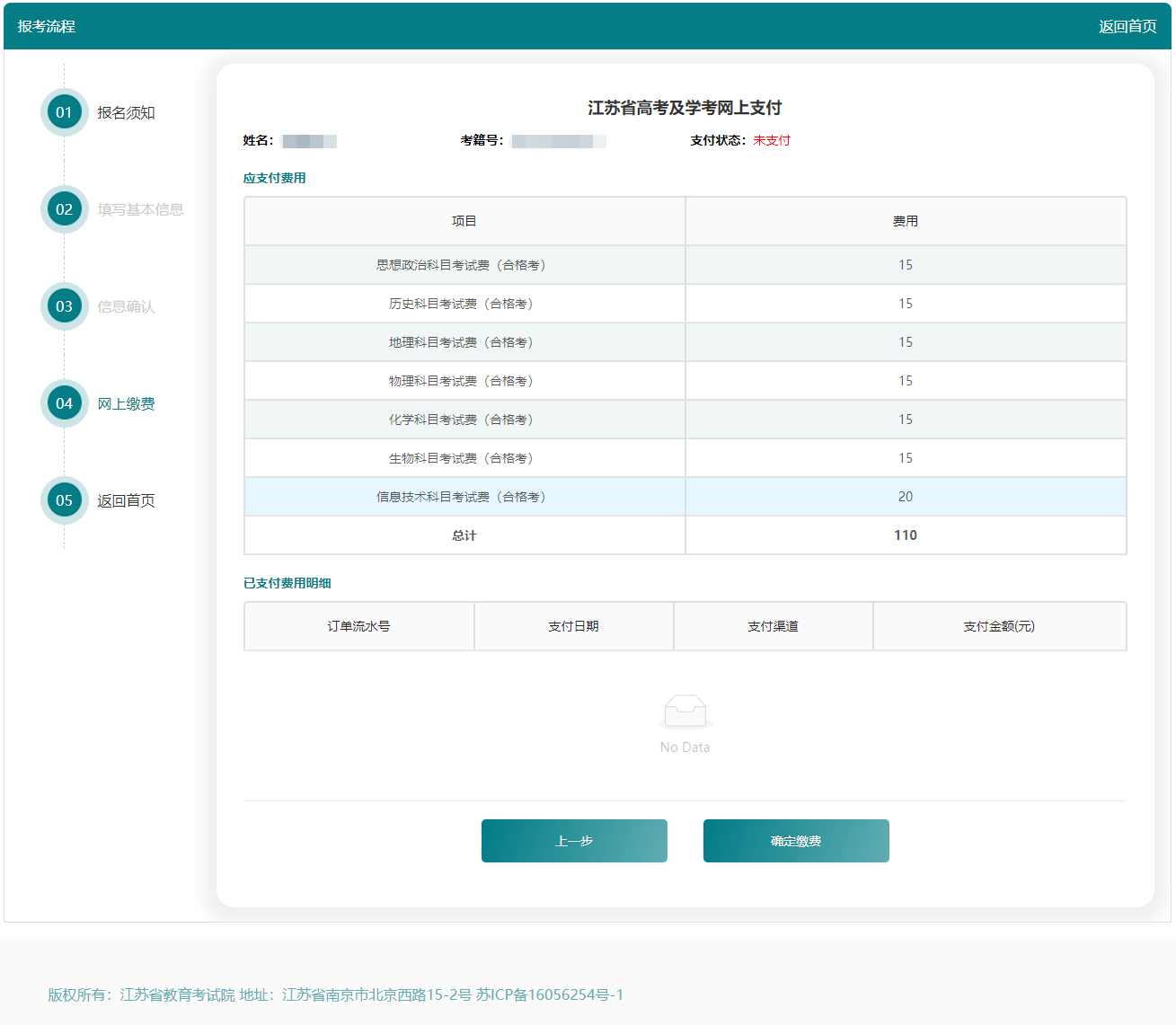This screenshot has width=1176, height=1025.
Task: Click the 版权所有：江苏省教育考试院 footer text
Action: pyautogui.click(x=141, y=994)
